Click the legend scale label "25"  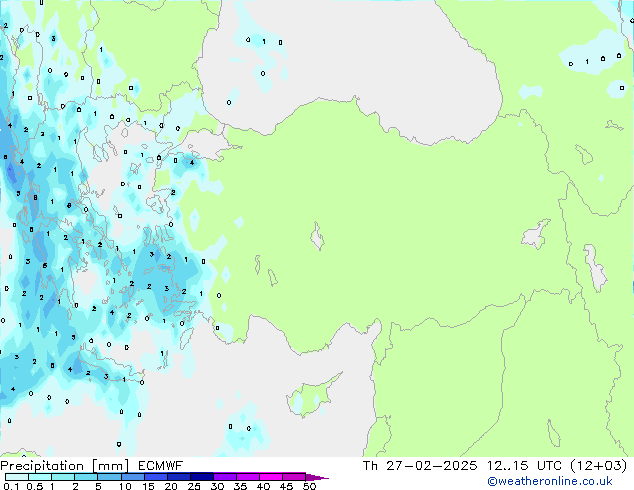click(x=194, y=486)
